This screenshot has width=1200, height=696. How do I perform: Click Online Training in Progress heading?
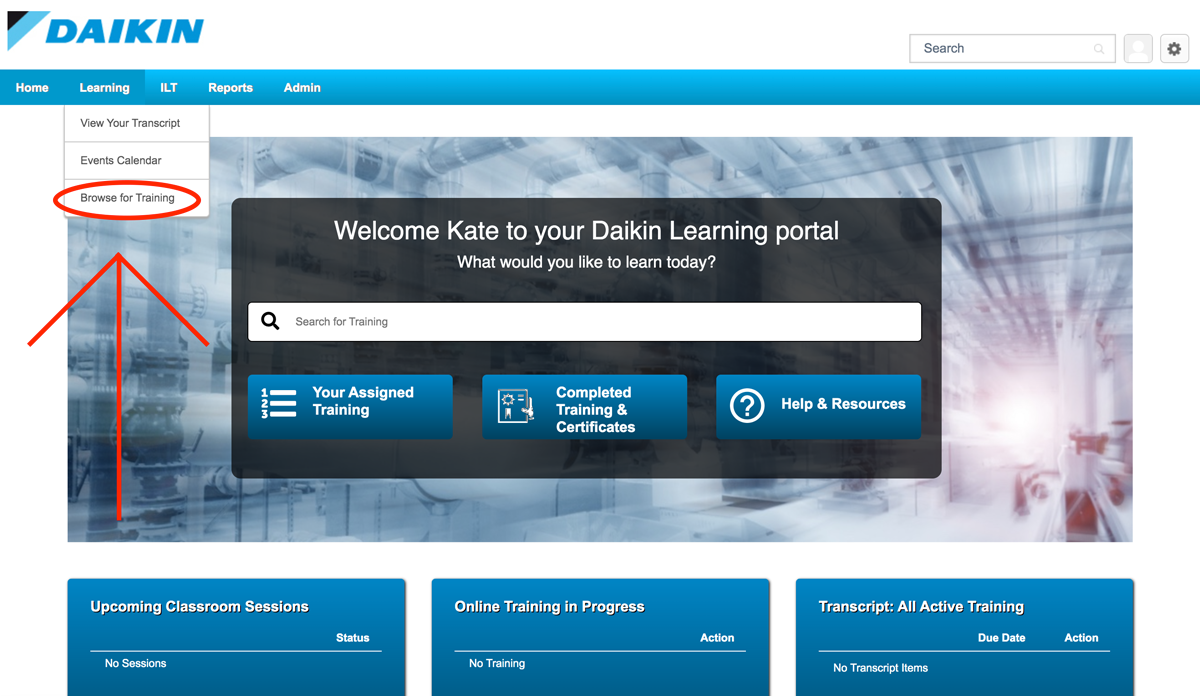point(549,607)
